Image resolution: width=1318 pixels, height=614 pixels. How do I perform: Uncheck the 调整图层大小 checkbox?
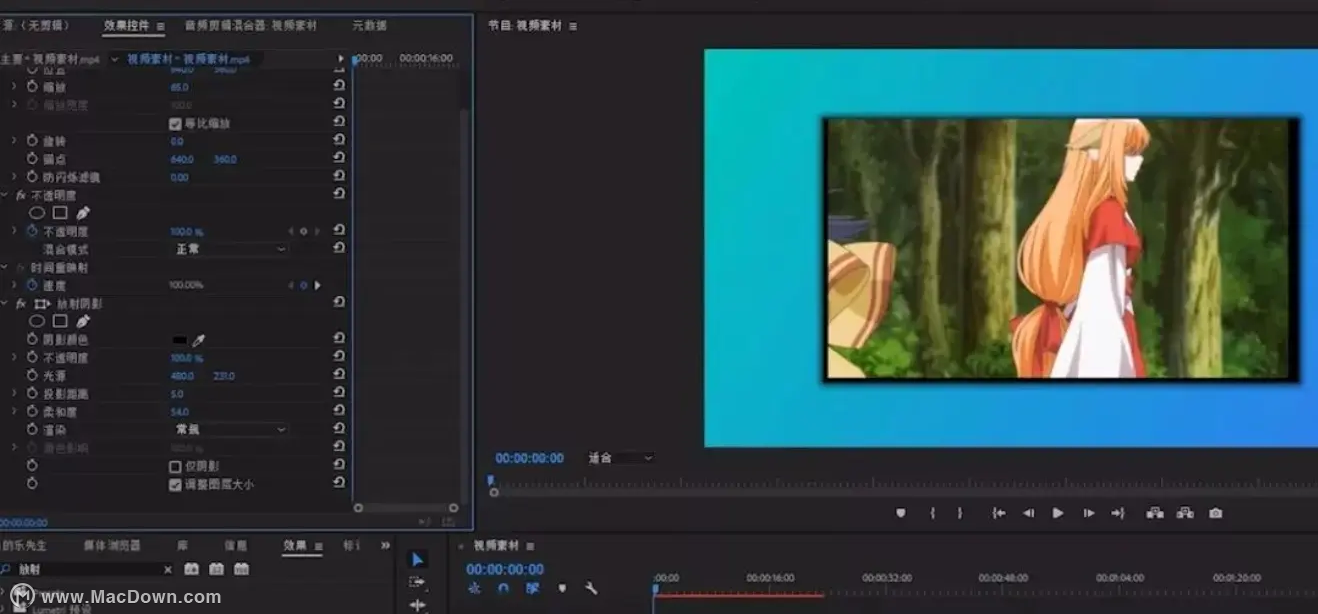(175, 484)
